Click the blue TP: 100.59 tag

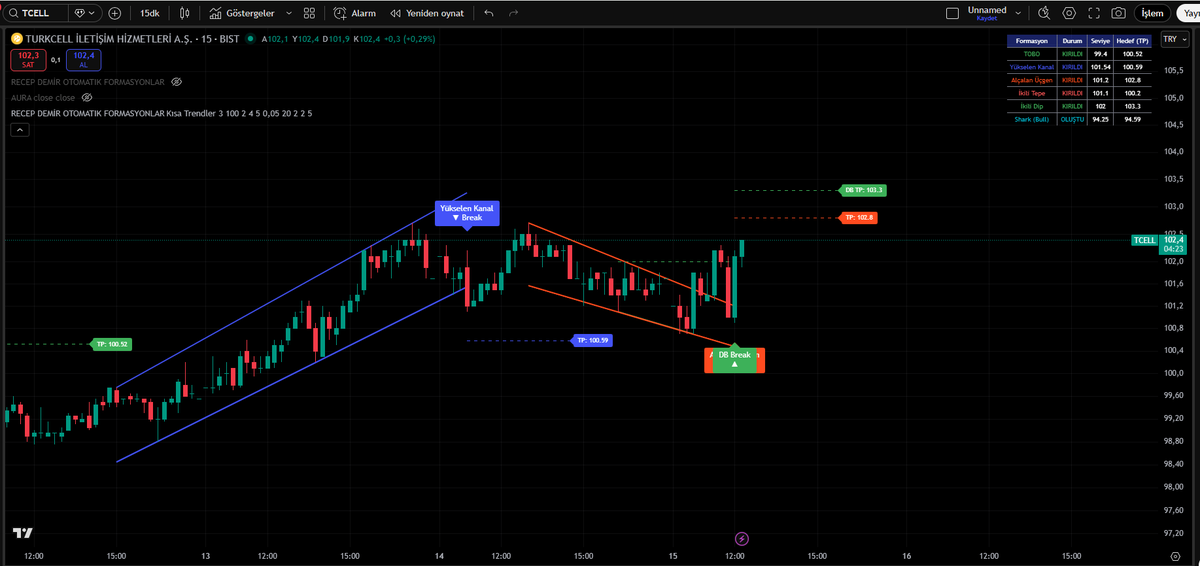click(x=591, y=341)
